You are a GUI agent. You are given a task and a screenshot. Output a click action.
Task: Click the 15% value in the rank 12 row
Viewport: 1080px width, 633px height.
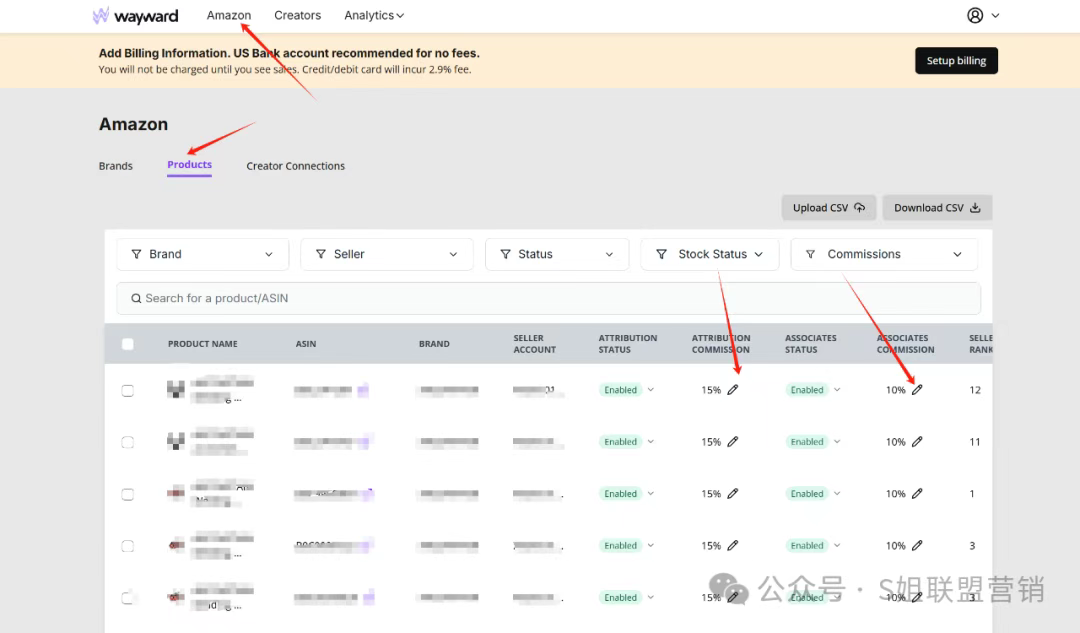pos(711,390)
